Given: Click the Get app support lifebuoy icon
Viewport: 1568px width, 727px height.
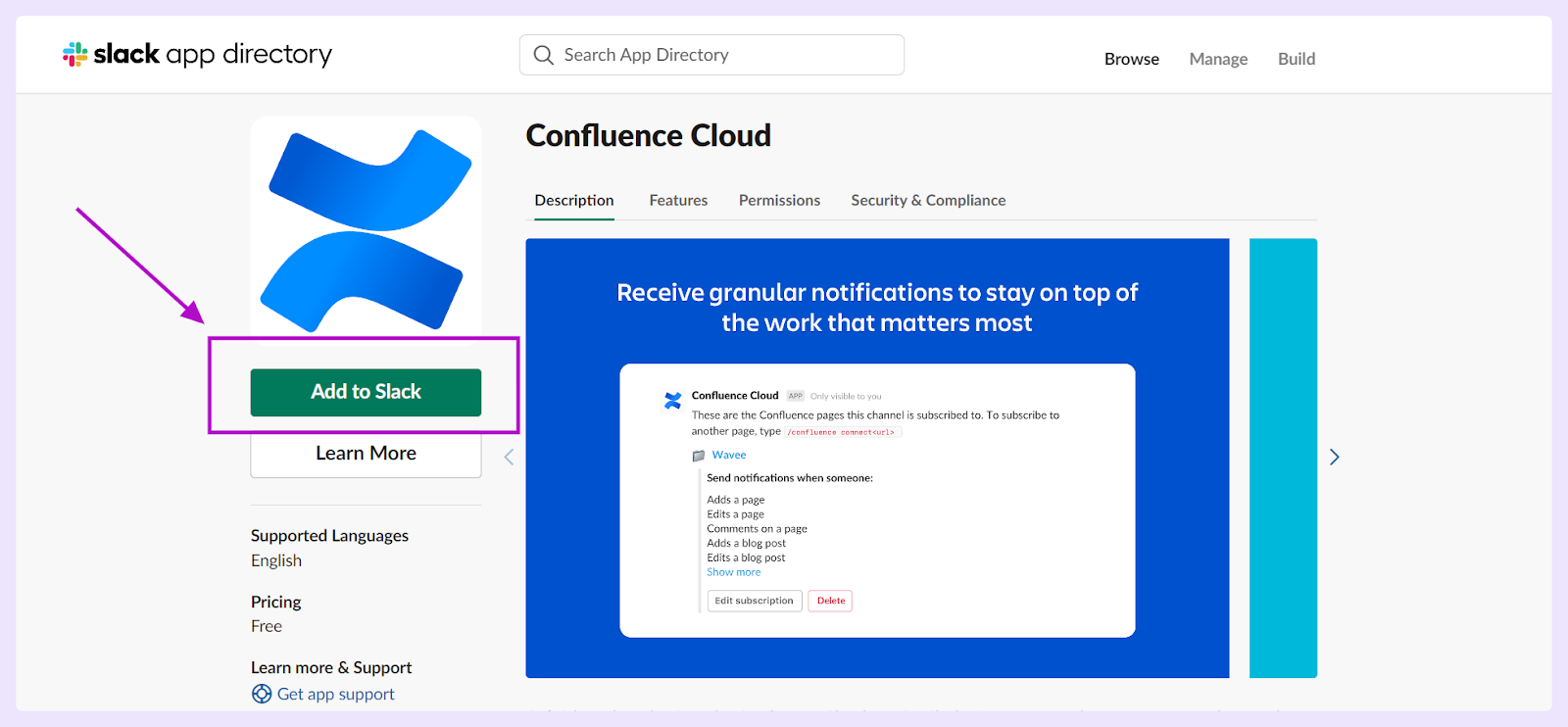Looking at the screenshot, I should pyautogui.click(x=262, y=694).
